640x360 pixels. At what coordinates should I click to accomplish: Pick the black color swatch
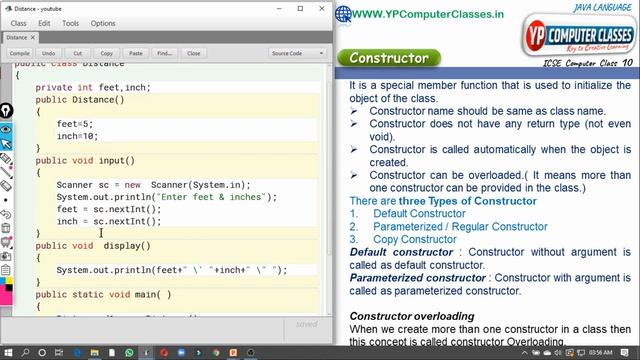click(x=9, y=288)
